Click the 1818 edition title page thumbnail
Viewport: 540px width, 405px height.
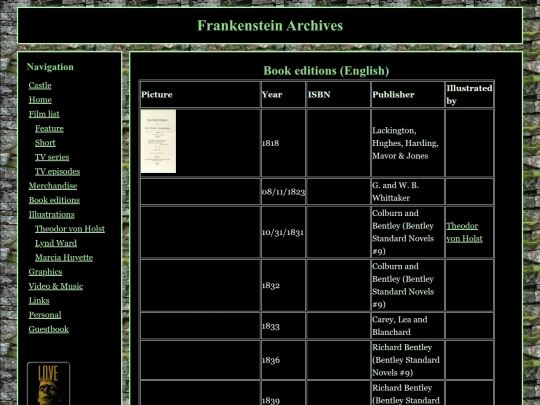point(158,141)
